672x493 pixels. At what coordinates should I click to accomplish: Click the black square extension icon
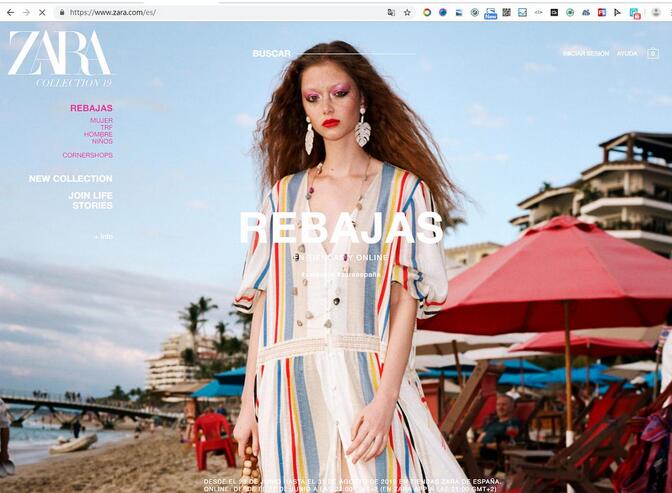pos(554,12)
